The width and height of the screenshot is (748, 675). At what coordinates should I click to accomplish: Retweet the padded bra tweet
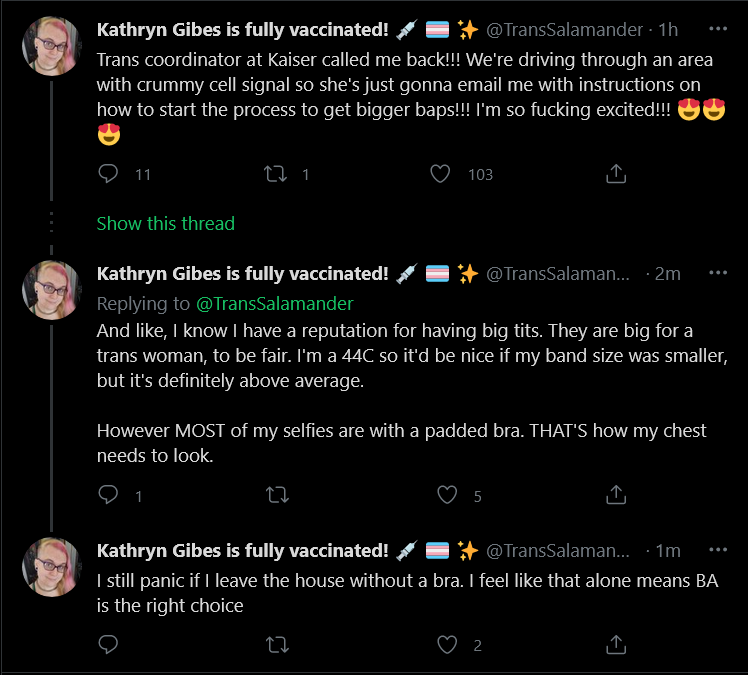(277, 495)
